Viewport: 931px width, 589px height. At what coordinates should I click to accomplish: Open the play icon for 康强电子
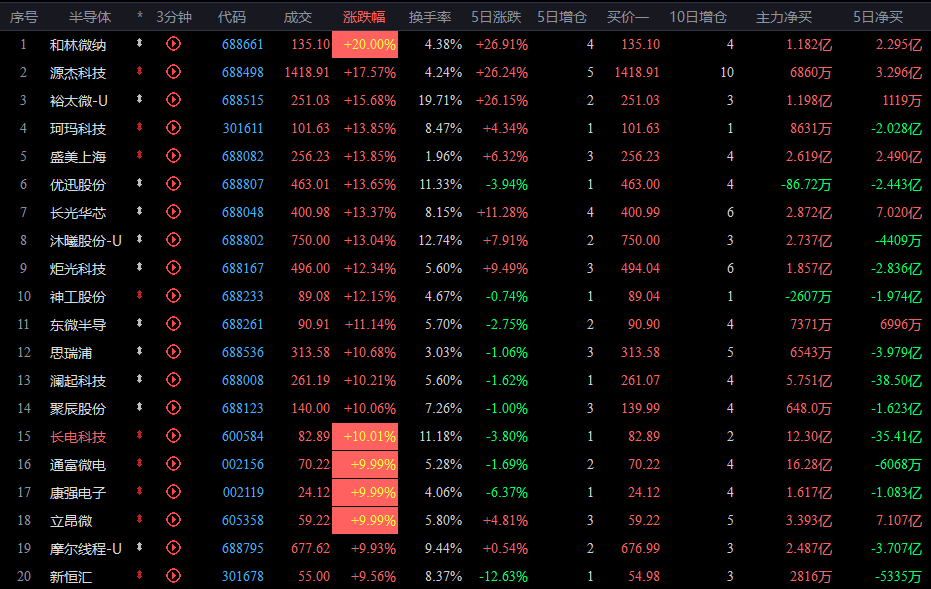point(173,492)
